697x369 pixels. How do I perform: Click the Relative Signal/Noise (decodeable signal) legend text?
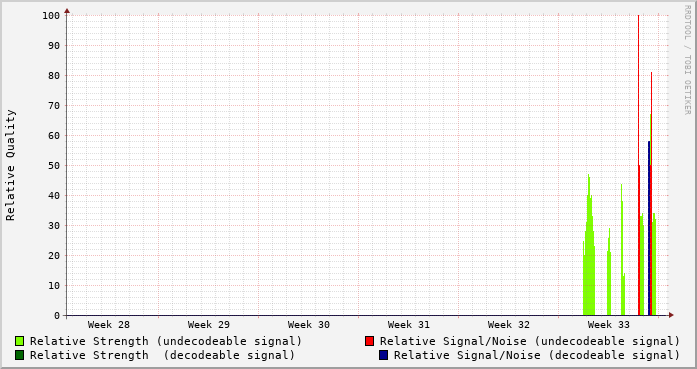[x=537, y=355]
